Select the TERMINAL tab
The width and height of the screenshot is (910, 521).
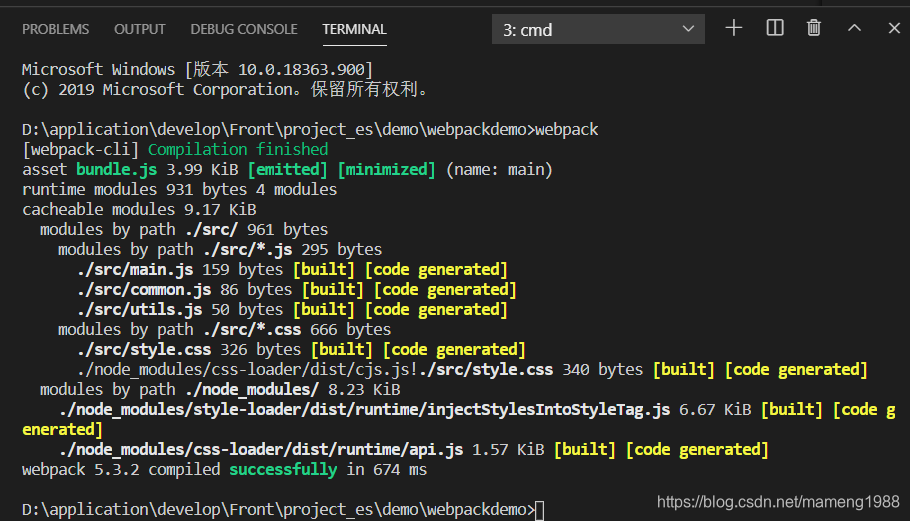pyautogui.click(x=355, y=30)
